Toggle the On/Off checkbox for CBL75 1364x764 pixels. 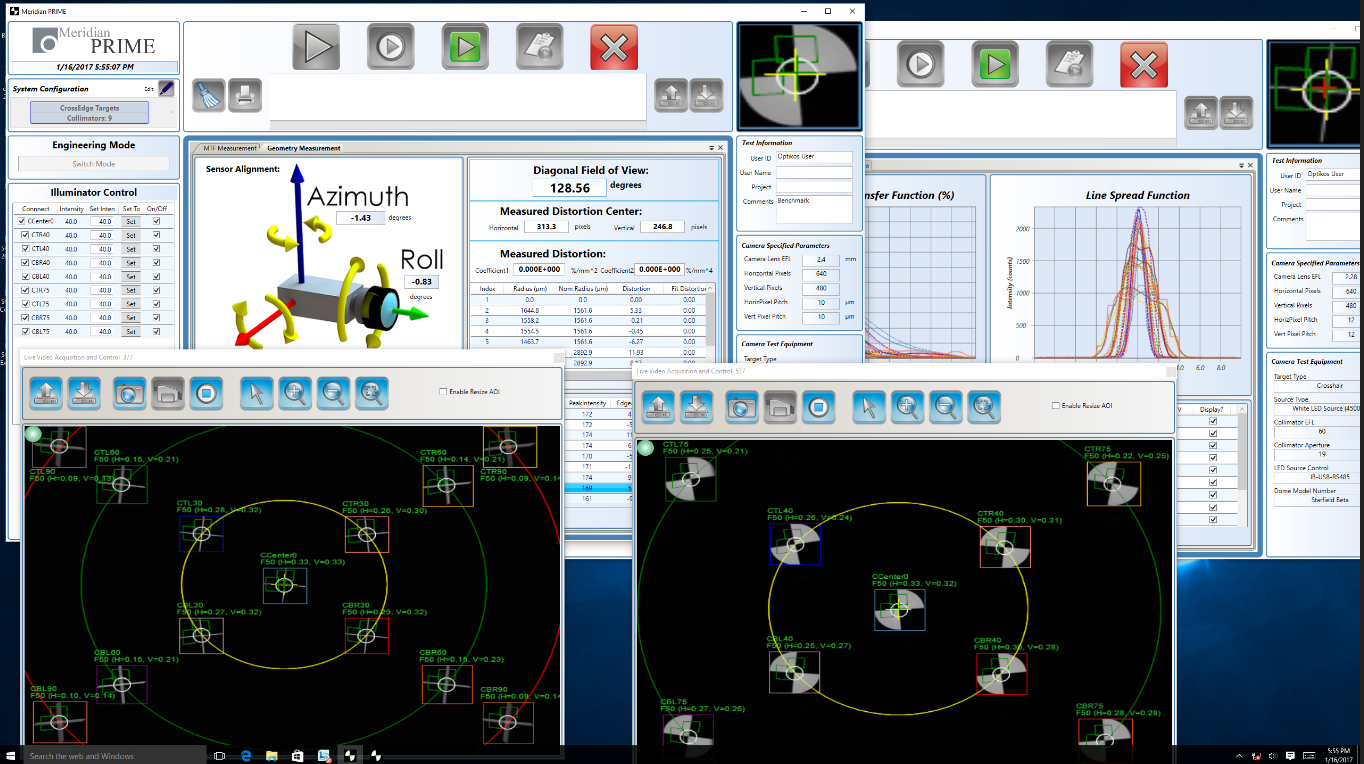click(x=156, y=331)
